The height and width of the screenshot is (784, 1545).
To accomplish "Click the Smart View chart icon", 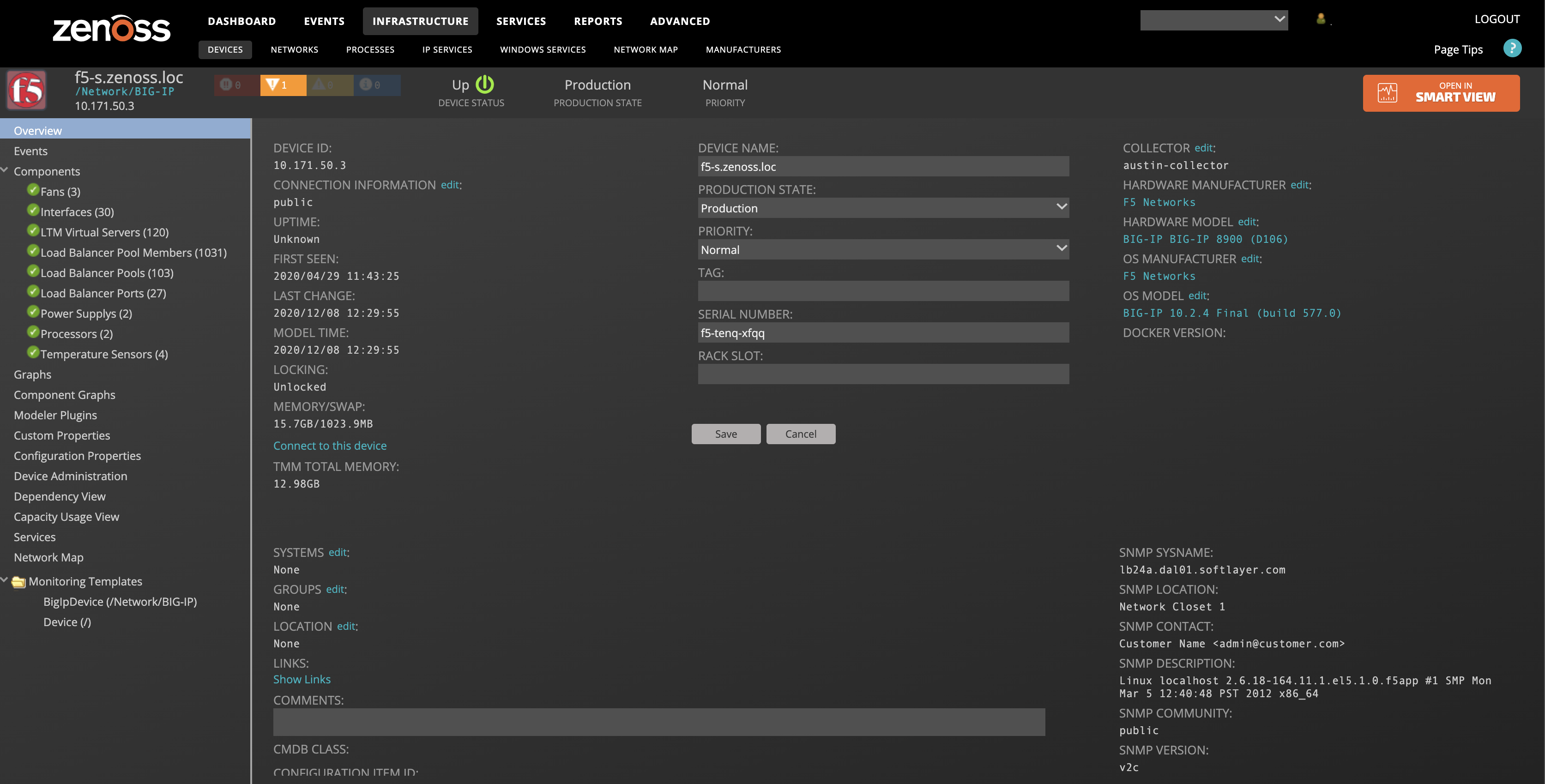I will point(1387,93).
